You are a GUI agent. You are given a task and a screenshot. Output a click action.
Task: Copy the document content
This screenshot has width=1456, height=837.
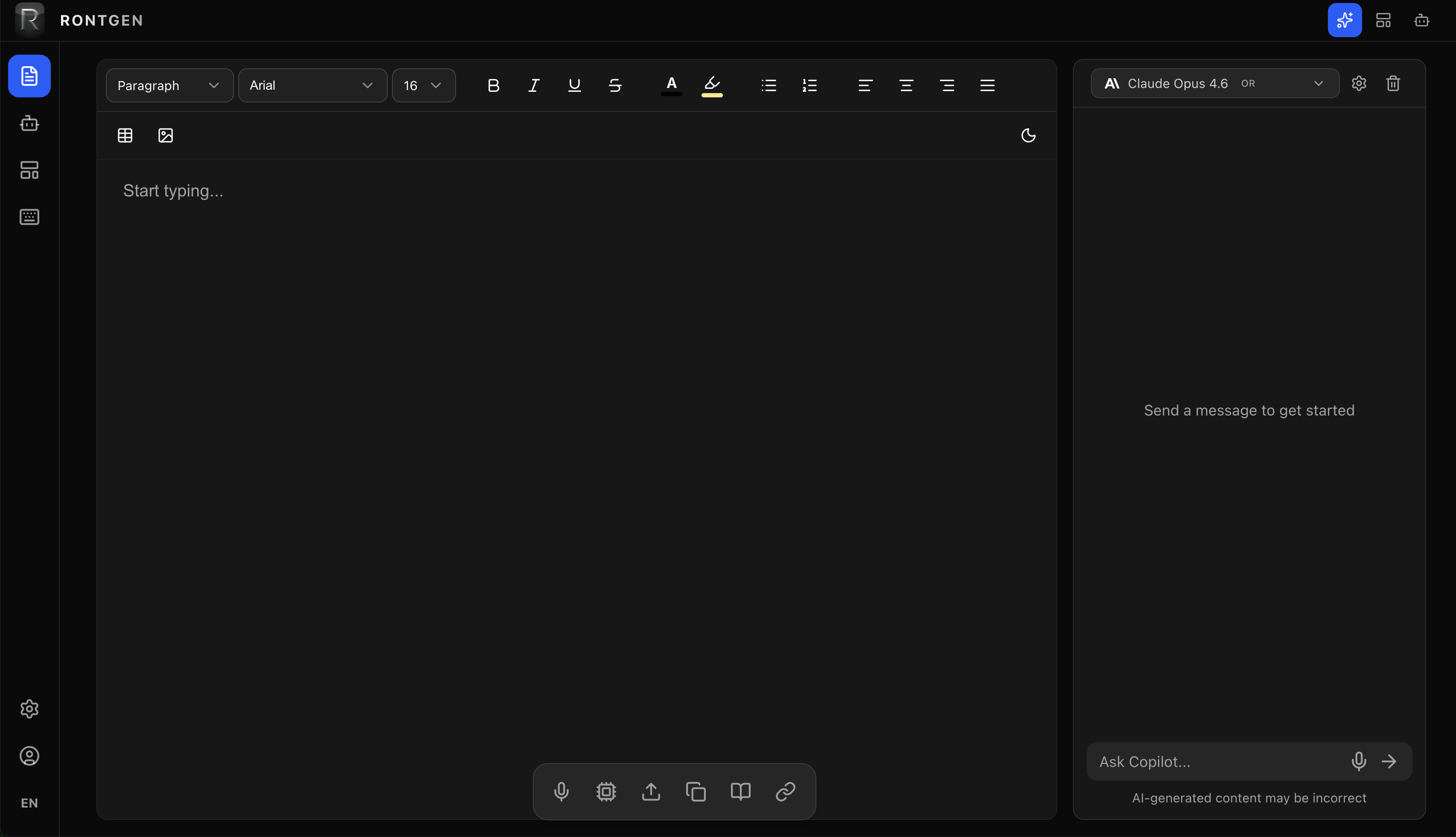coord(696,791)
